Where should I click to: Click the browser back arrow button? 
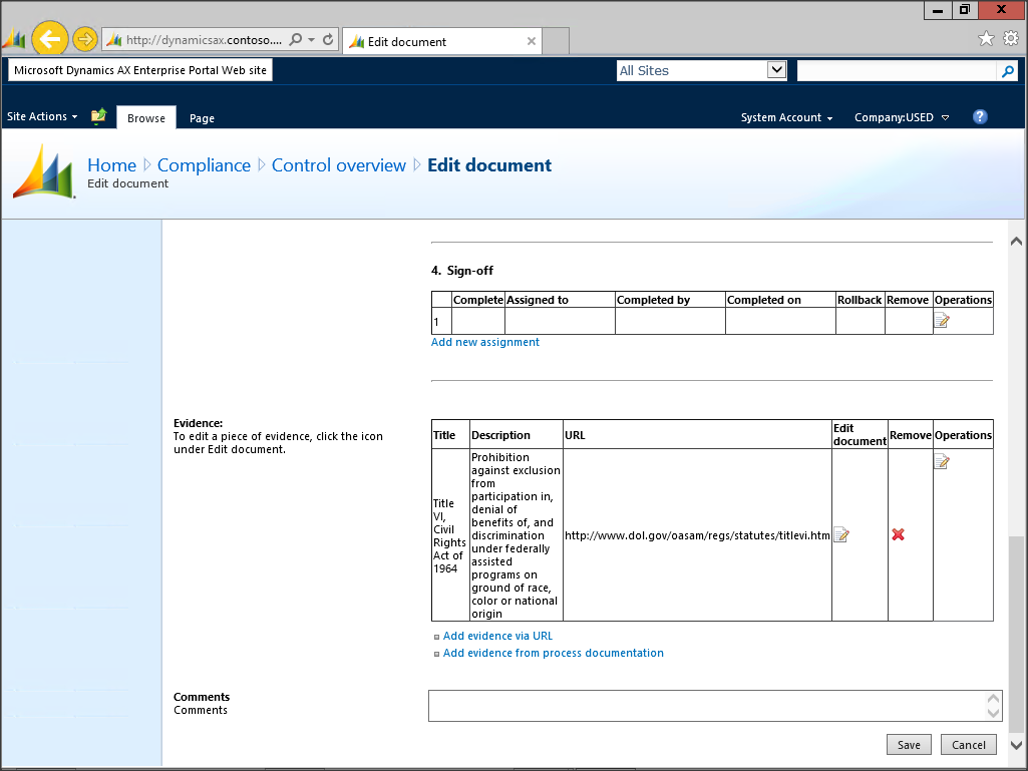49,40
